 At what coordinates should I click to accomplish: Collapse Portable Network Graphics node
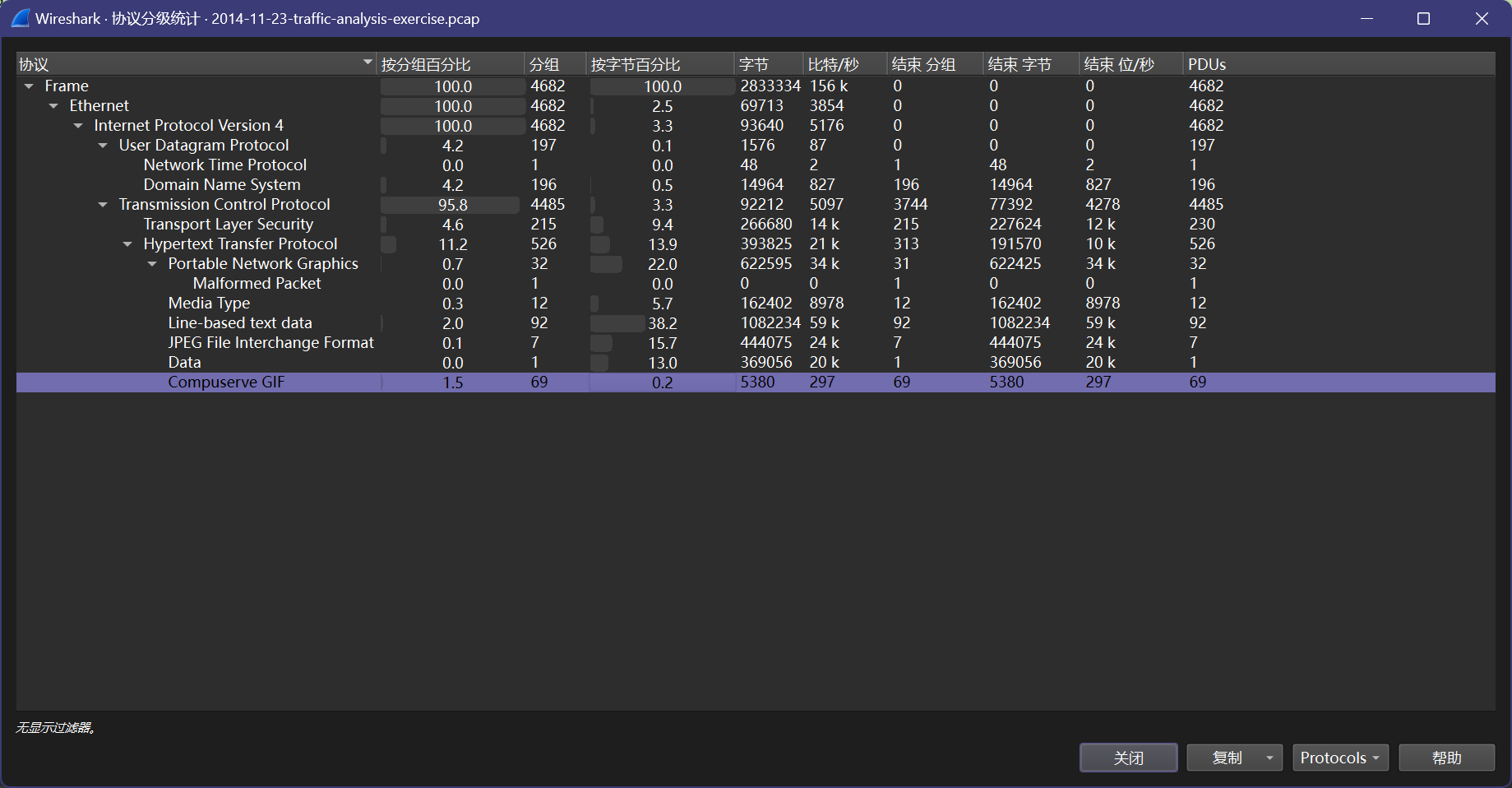(152, 264)
